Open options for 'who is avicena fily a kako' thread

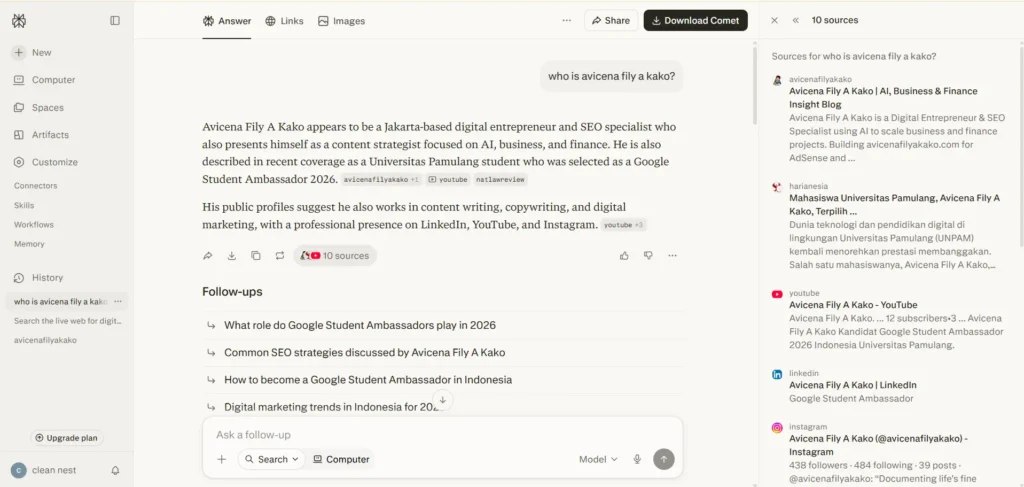point(118,302)
